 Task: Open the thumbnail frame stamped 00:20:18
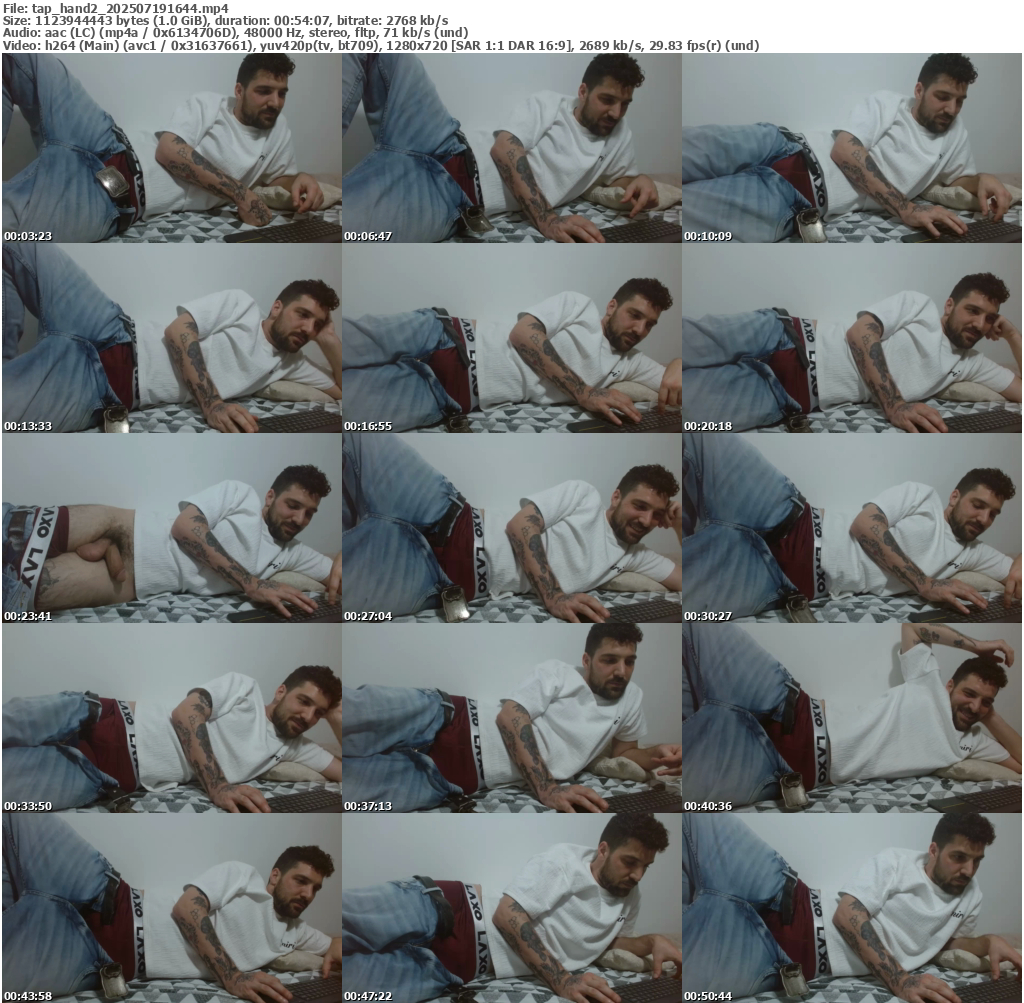click(852, 338)
